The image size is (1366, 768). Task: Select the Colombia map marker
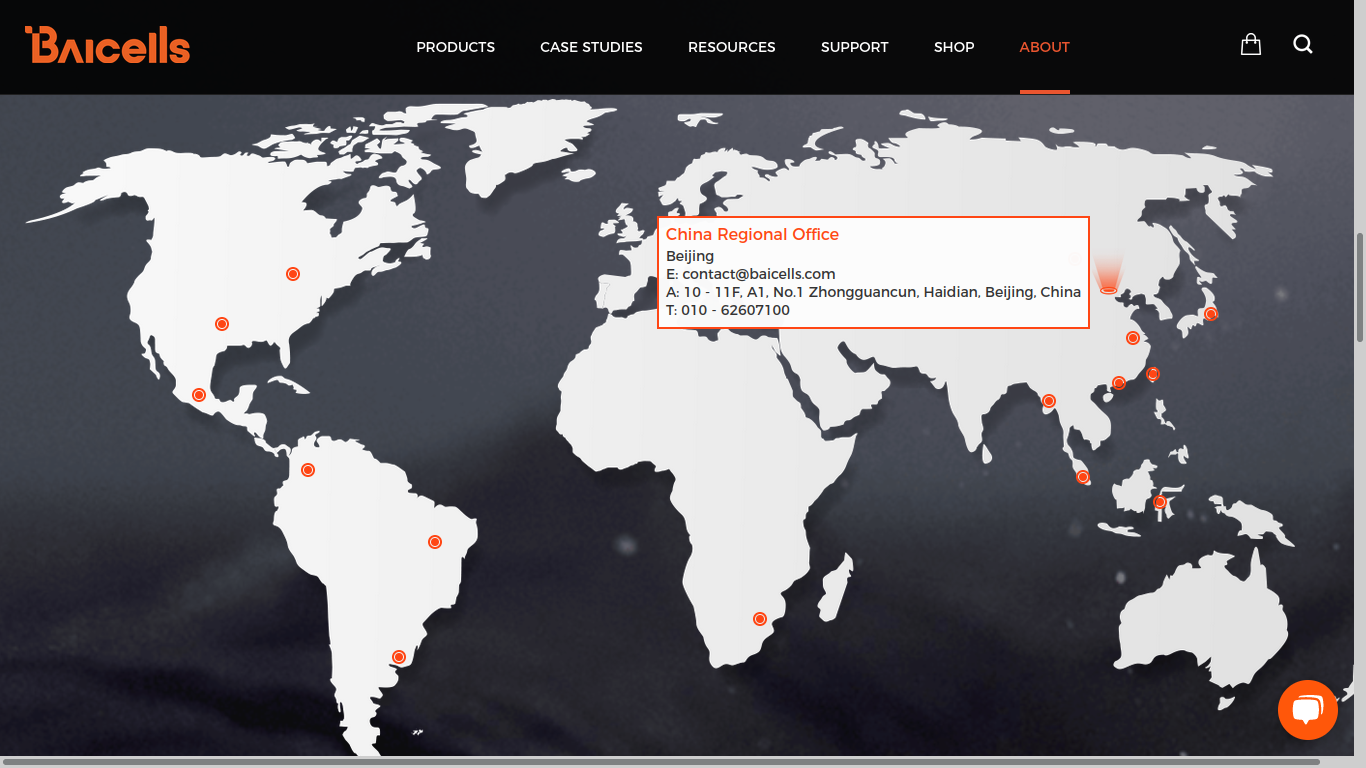coord(308,470)
